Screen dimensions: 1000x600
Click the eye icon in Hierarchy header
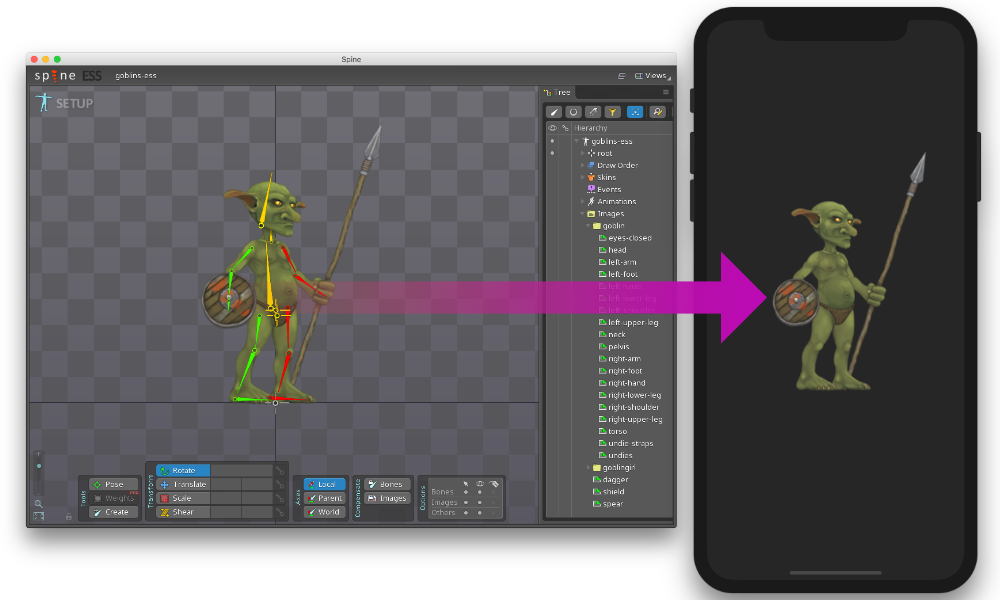[x=552, y=128]
